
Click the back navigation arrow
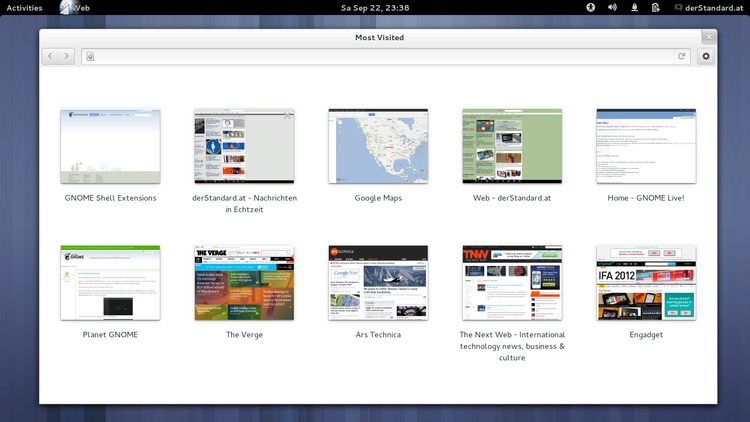pos(51,56)
